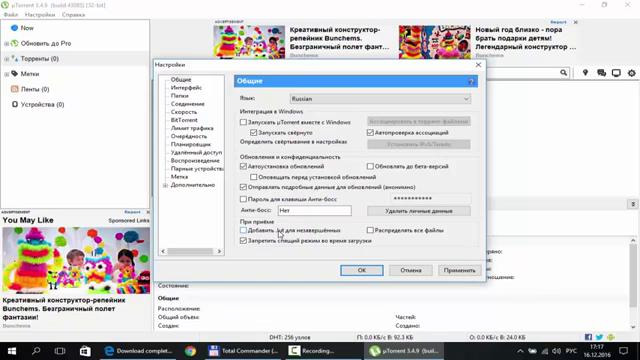Select Интерфейс in settings tree
The image size is (640, 360).
(x=186, y=88)
